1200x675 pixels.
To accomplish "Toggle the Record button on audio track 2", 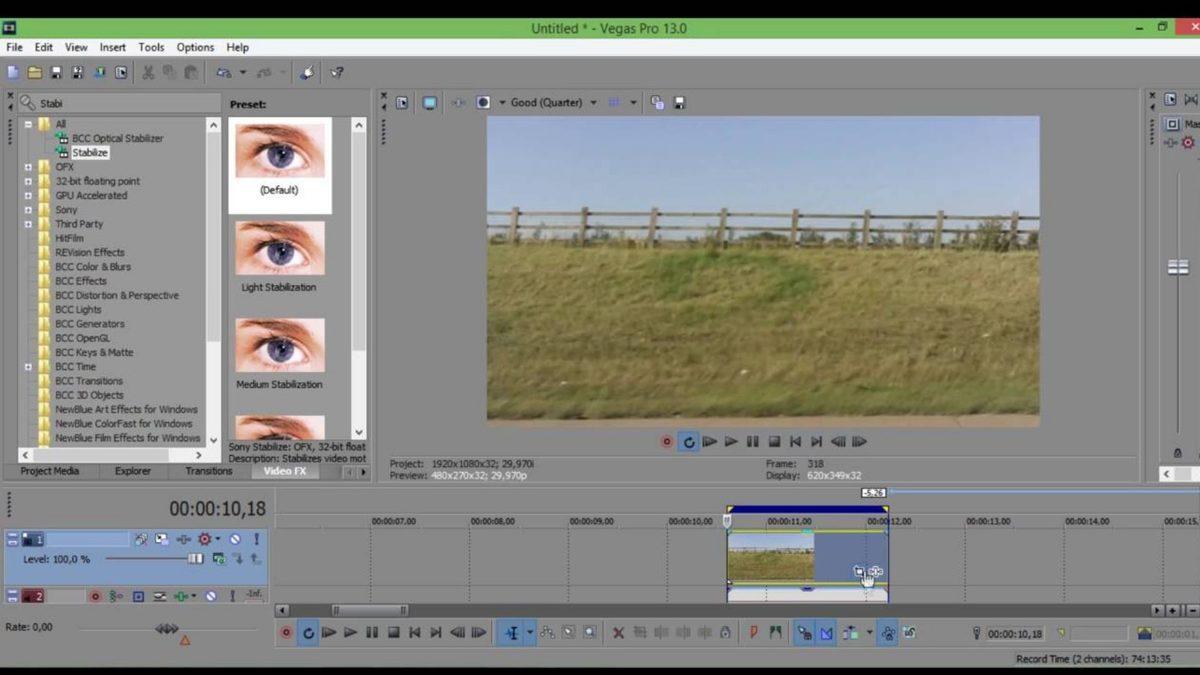I will (x=96, y=596).
